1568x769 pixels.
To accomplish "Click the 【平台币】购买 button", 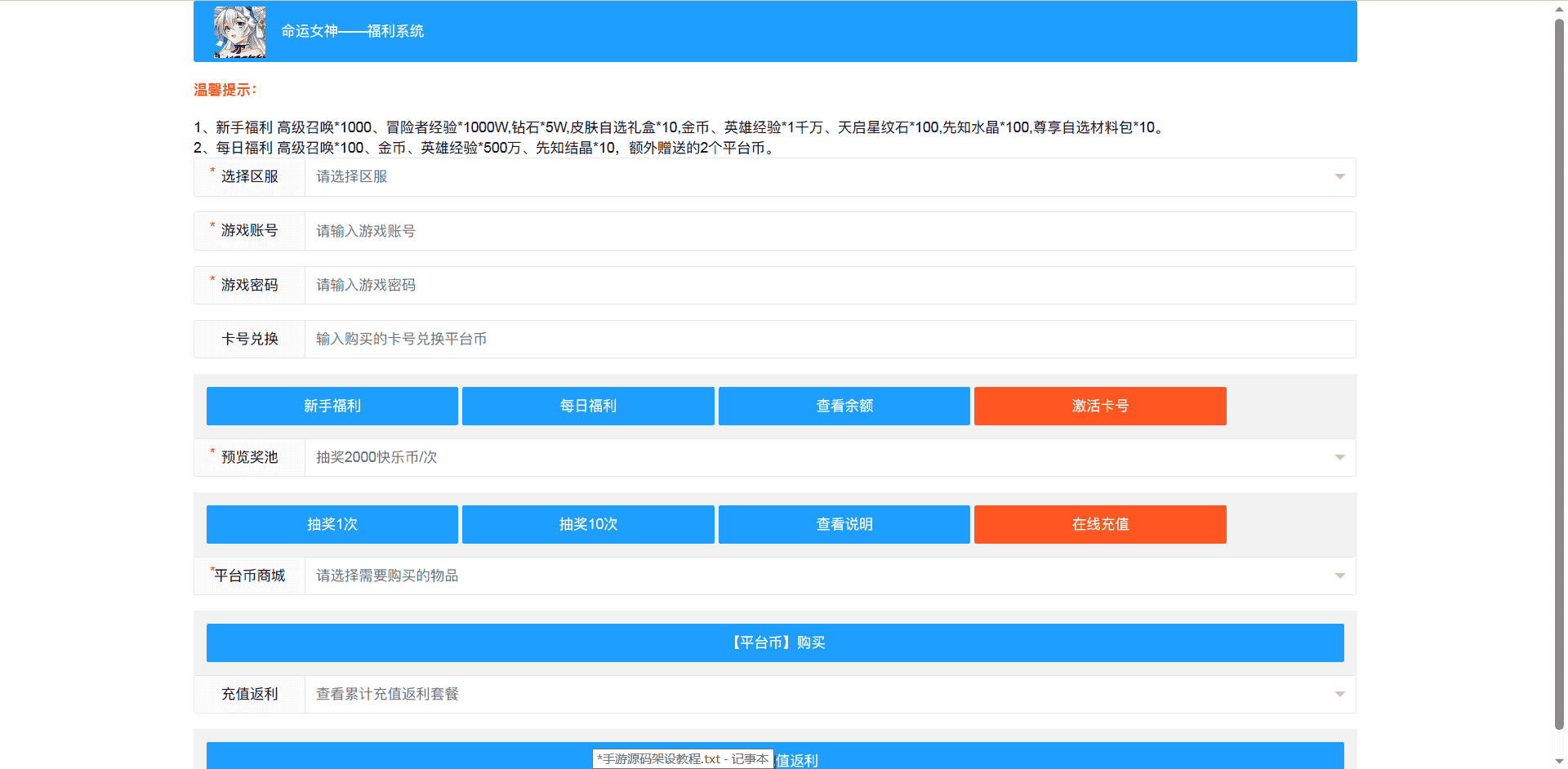I will tap(775, 643).
